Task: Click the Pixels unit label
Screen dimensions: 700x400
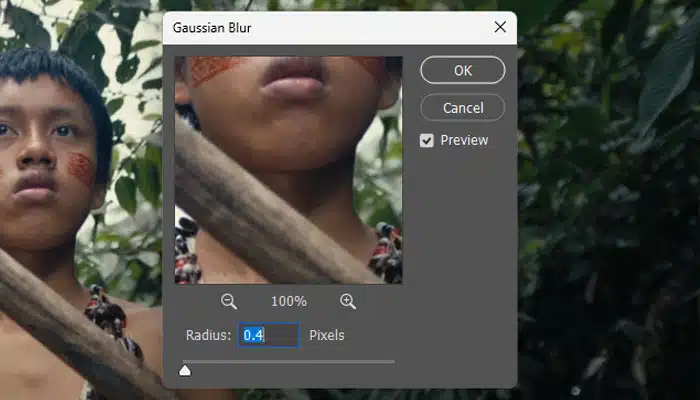Action: click(327, 336)
